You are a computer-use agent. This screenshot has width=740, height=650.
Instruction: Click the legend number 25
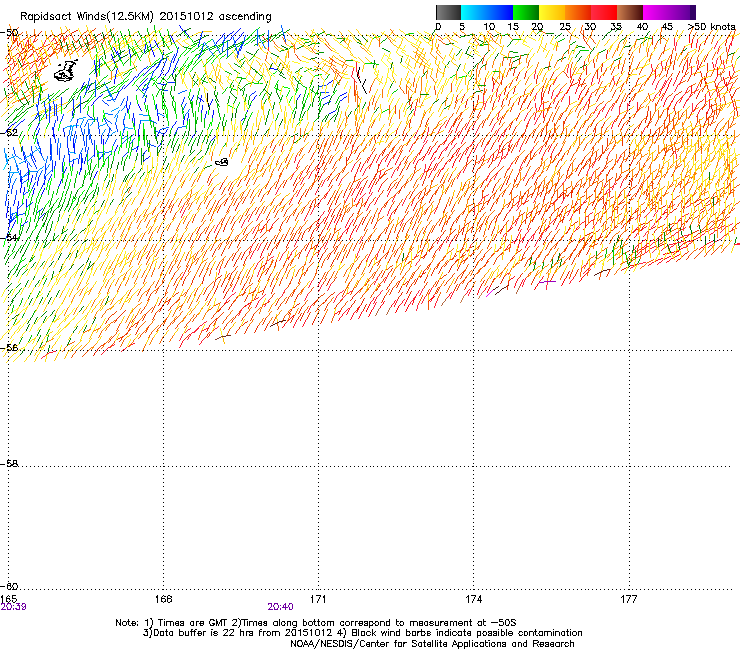tap(565, 27)
